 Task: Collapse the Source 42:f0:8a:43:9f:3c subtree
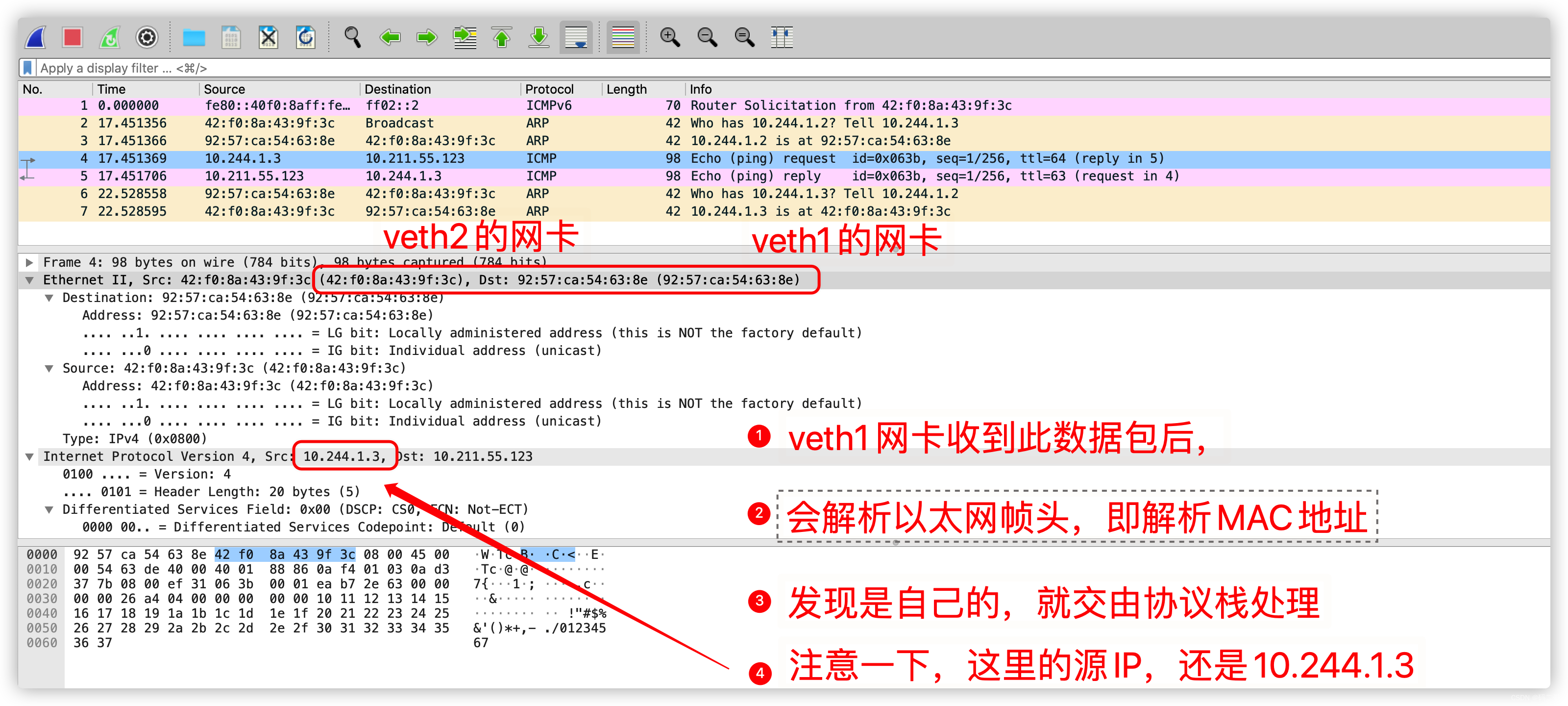pyautogui.click(x=49, y=369)
